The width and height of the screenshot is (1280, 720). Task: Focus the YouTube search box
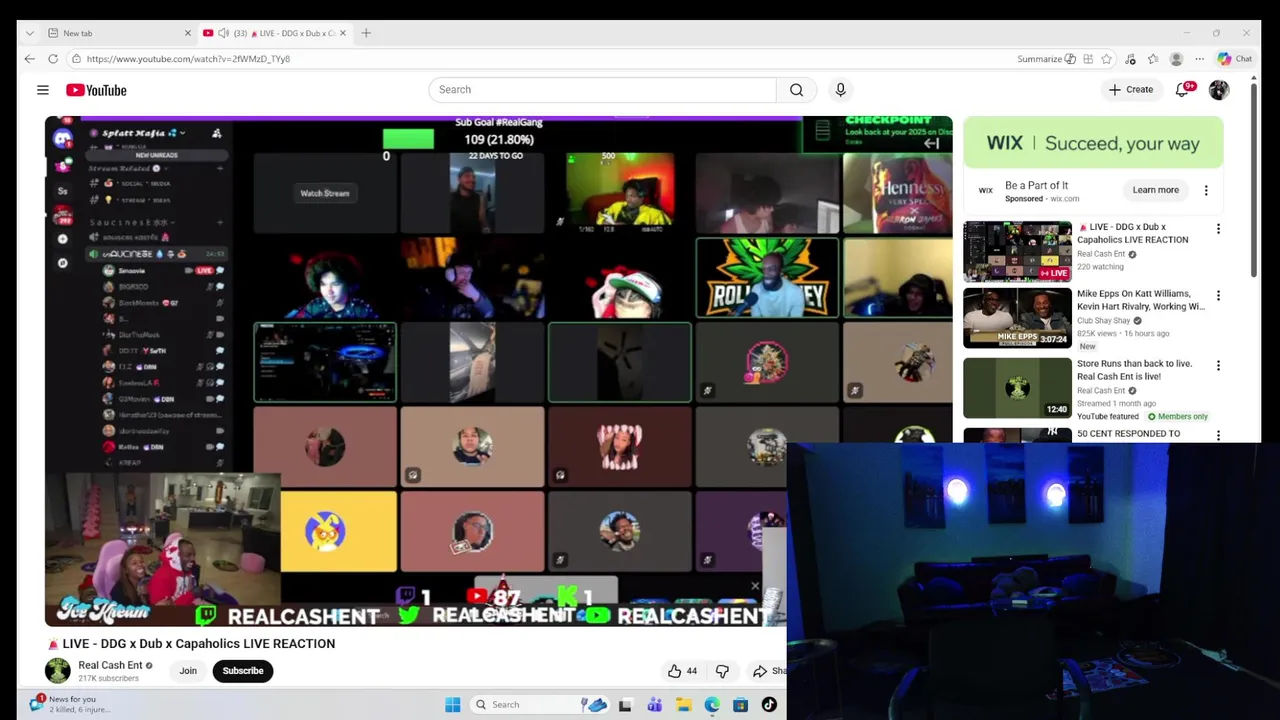(603, 90)
